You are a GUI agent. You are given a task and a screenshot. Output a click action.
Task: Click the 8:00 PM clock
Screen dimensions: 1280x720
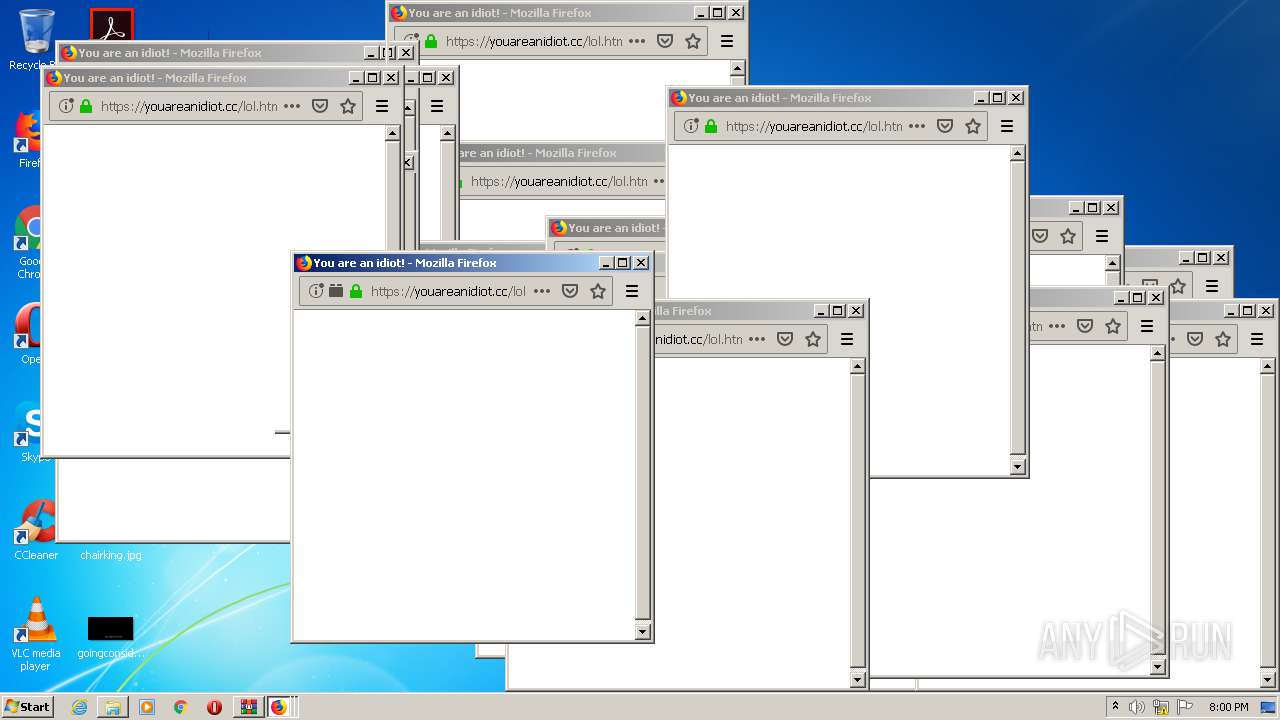[1228, 707]
